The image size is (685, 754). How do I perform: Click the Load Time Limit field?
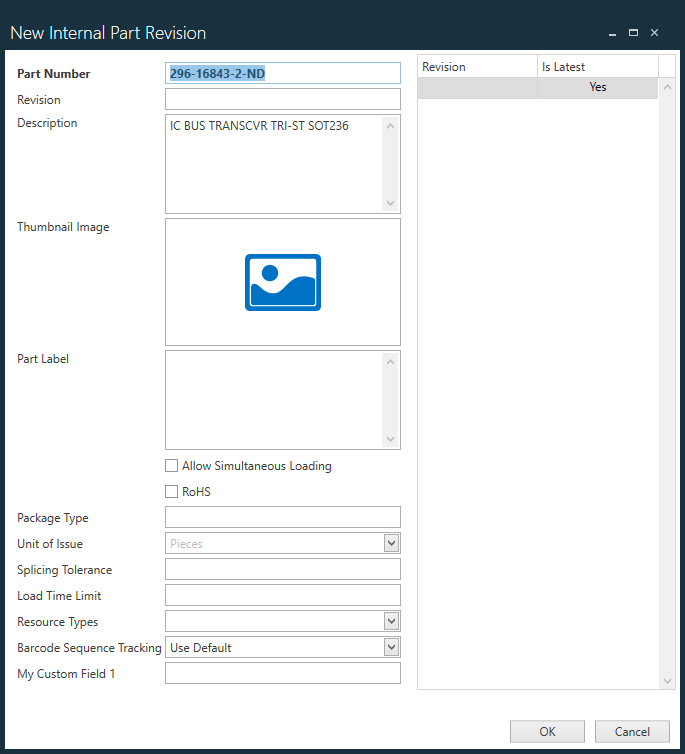(282, 595)
